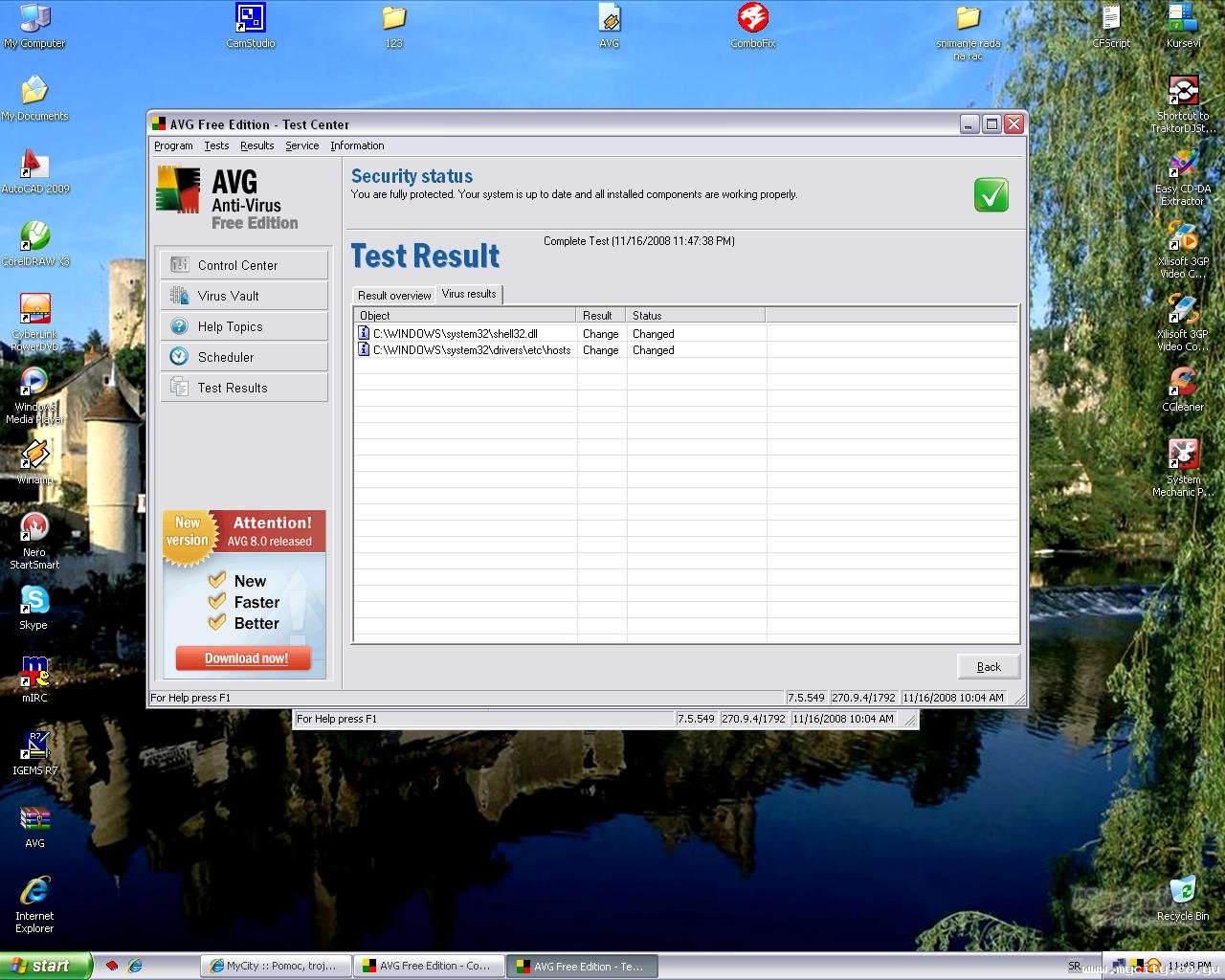Select the ComboFix desktop icon
This screenshot has width=1225, height=980.
[x=753, y=26]
